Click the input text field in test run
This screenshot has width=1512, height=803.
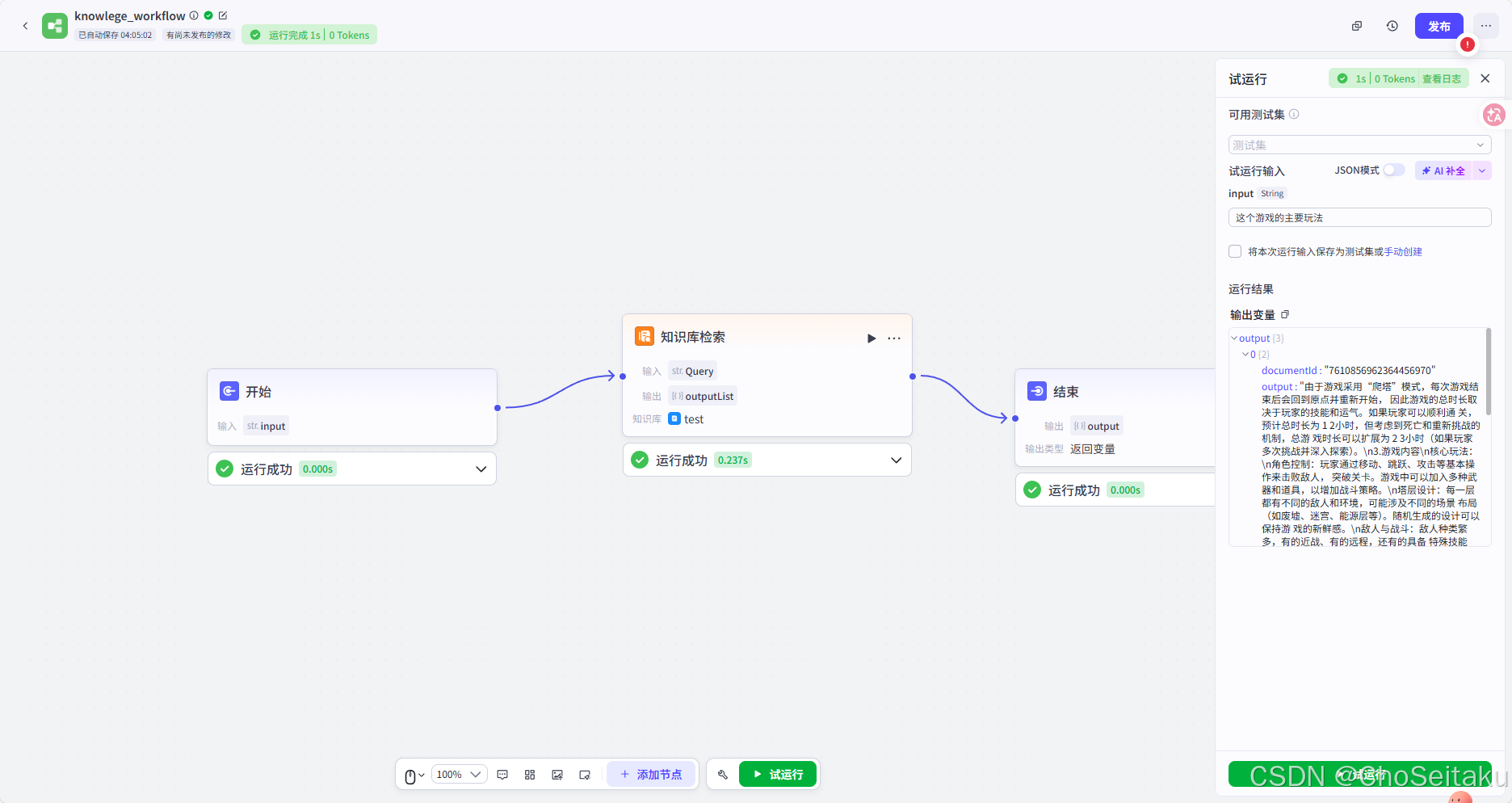1359,217
